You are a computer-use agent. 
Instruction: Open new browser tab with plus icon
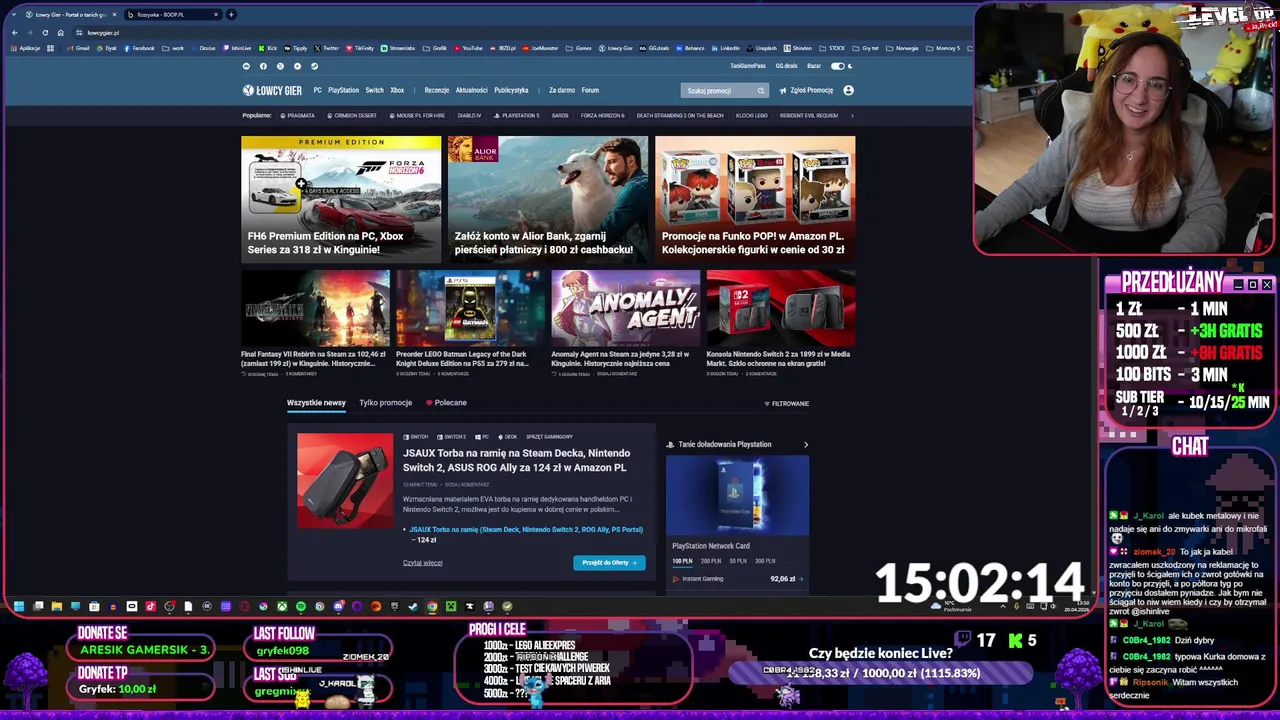pos(231,14)
